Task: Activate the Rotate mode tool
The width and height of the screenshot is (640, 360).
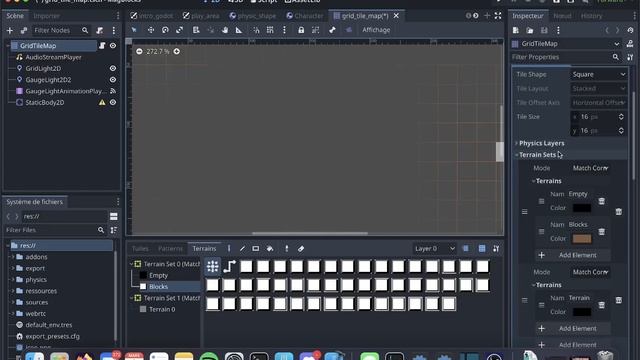Action: pos(165,30)
